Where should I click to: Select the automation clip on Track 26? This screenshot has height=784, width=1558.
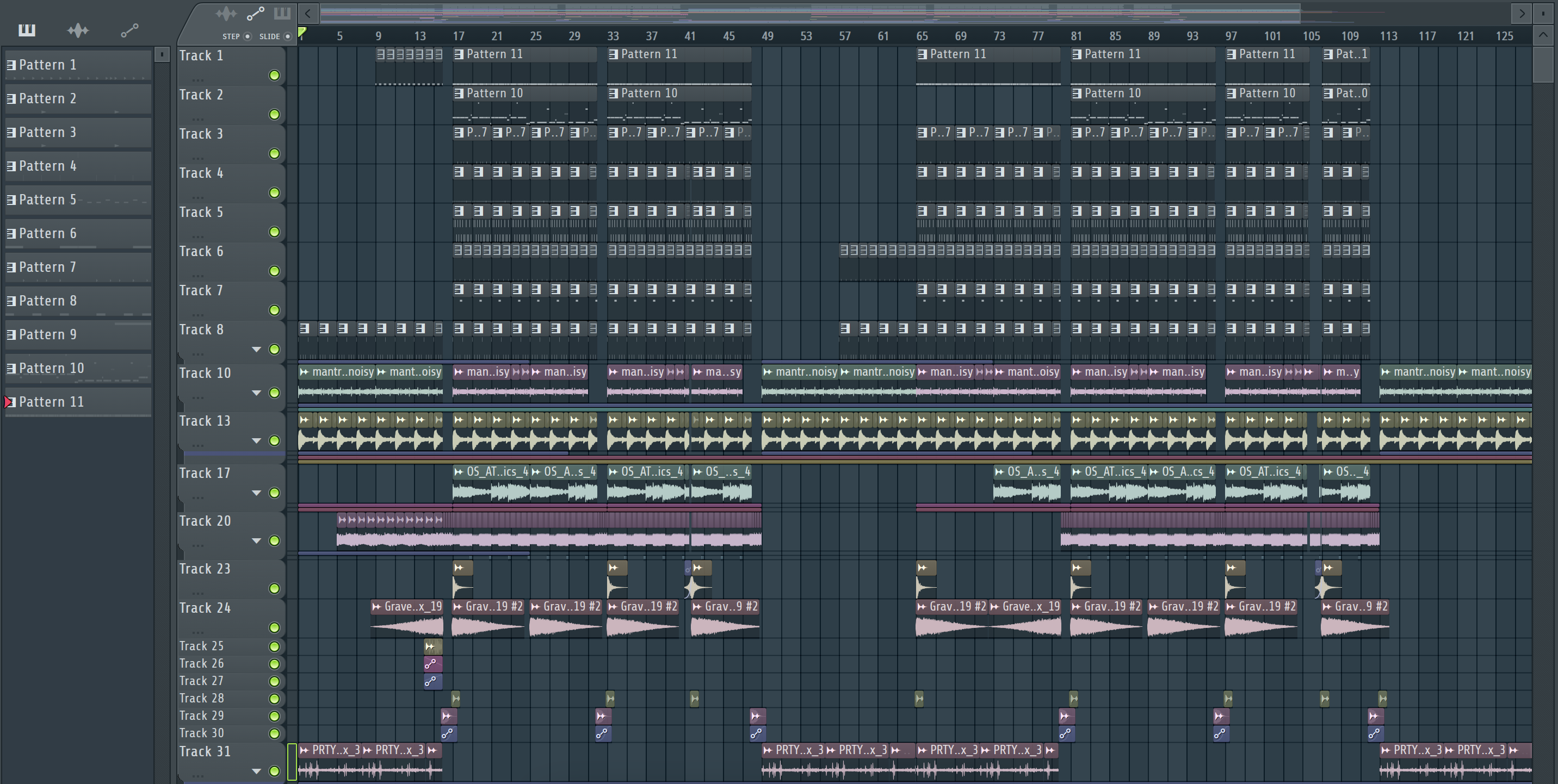point(433,664)
